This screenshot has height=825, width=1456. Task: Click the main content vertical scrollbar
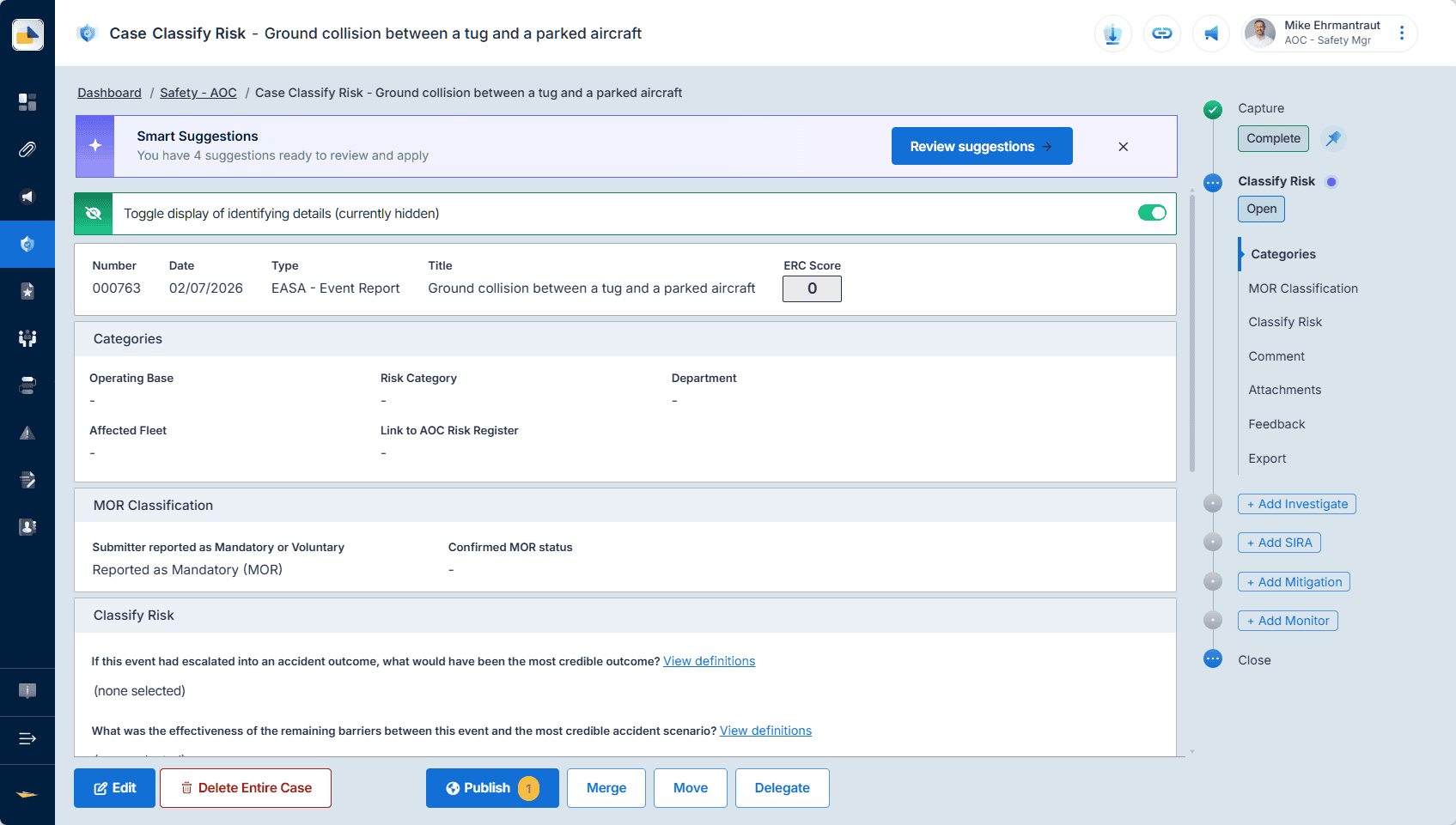[x=1192, y=333]
